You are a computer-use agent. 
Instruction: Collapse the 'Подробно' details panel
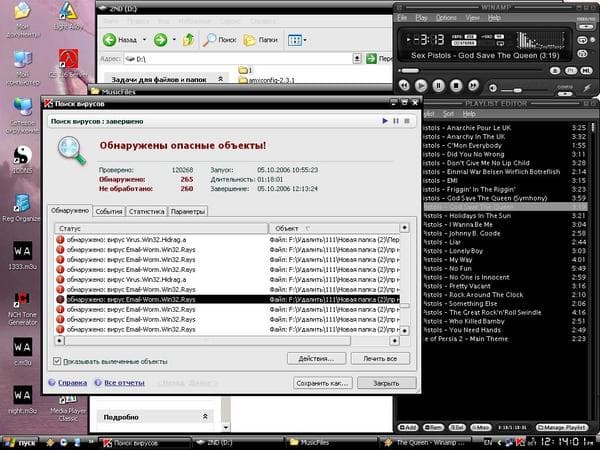tap(205, 416)
